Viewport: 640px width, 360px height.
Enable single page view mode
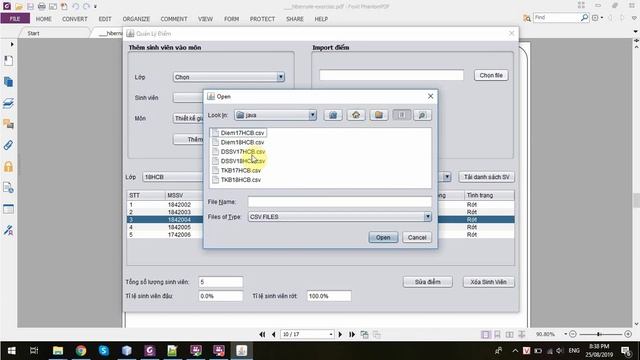(x=485, y=334)
